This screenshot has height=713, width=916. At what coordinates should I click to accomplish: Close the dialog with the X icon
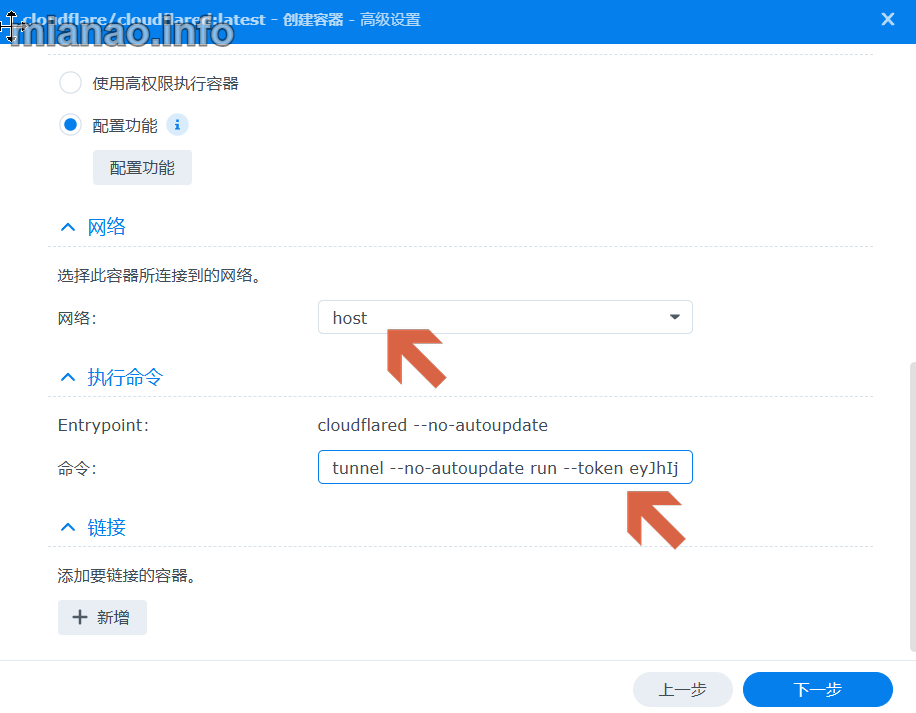(887, 19)
